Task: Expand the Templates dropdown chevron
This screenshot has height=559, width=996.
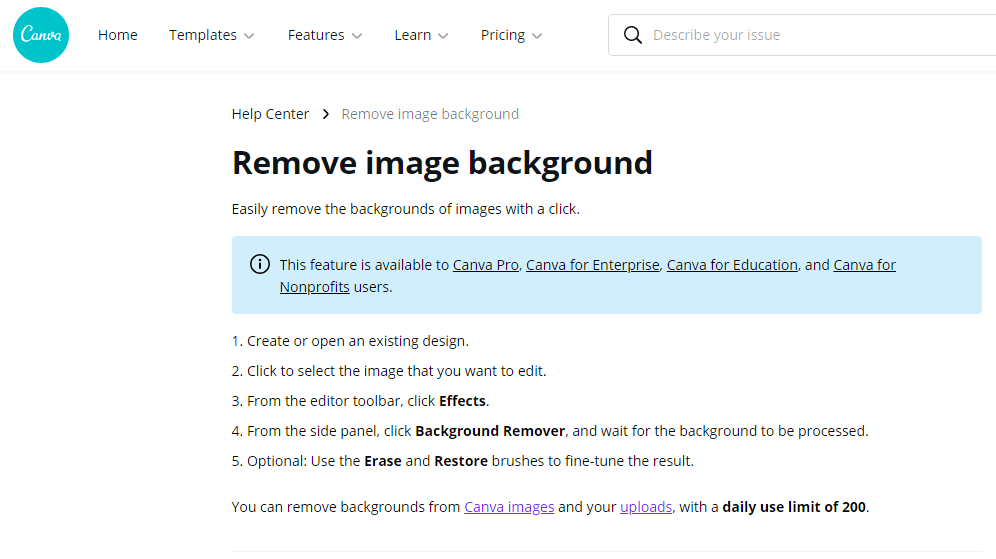Action: pyautogui.click(x=249, y=36)
